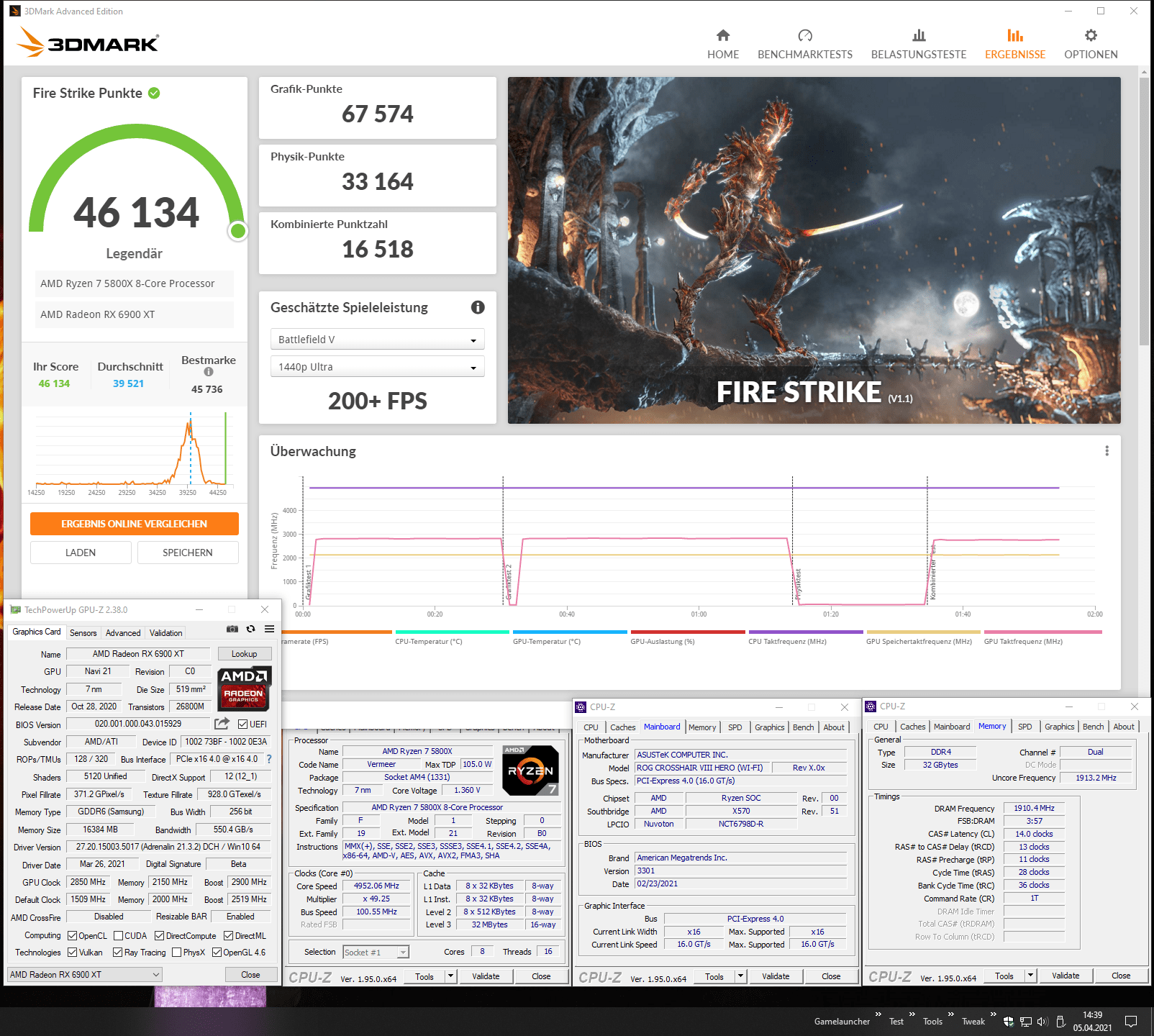Viewport: 1154px width, 1036px height.
Task: Click Validate in the CPU-Z Mainboard window
Action: [x=776, y=976]
